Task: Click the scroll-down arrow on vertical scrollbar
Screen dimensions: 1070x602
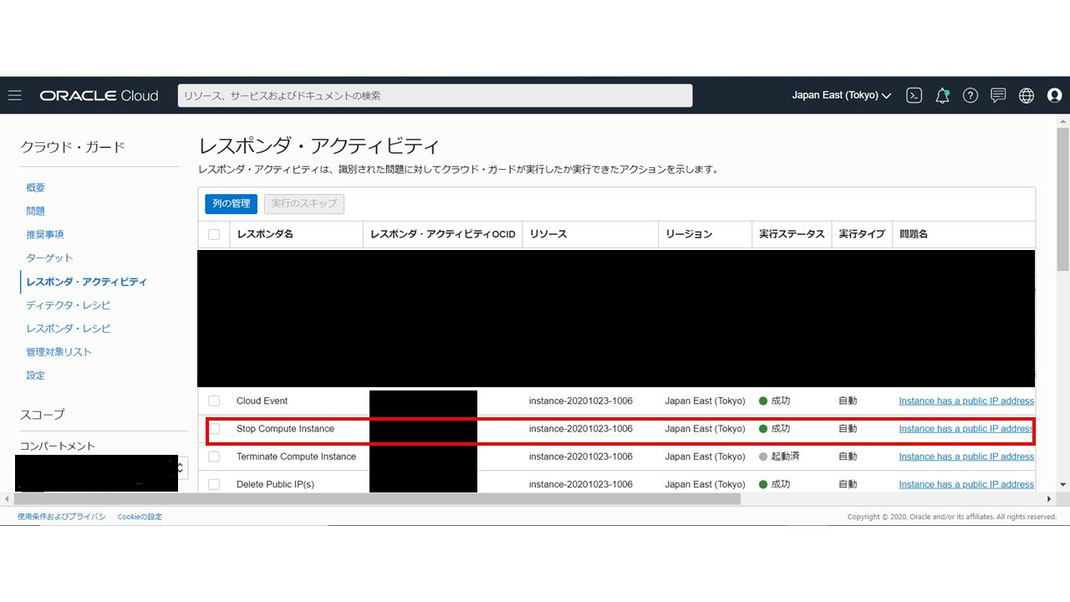Action: 1062,485
